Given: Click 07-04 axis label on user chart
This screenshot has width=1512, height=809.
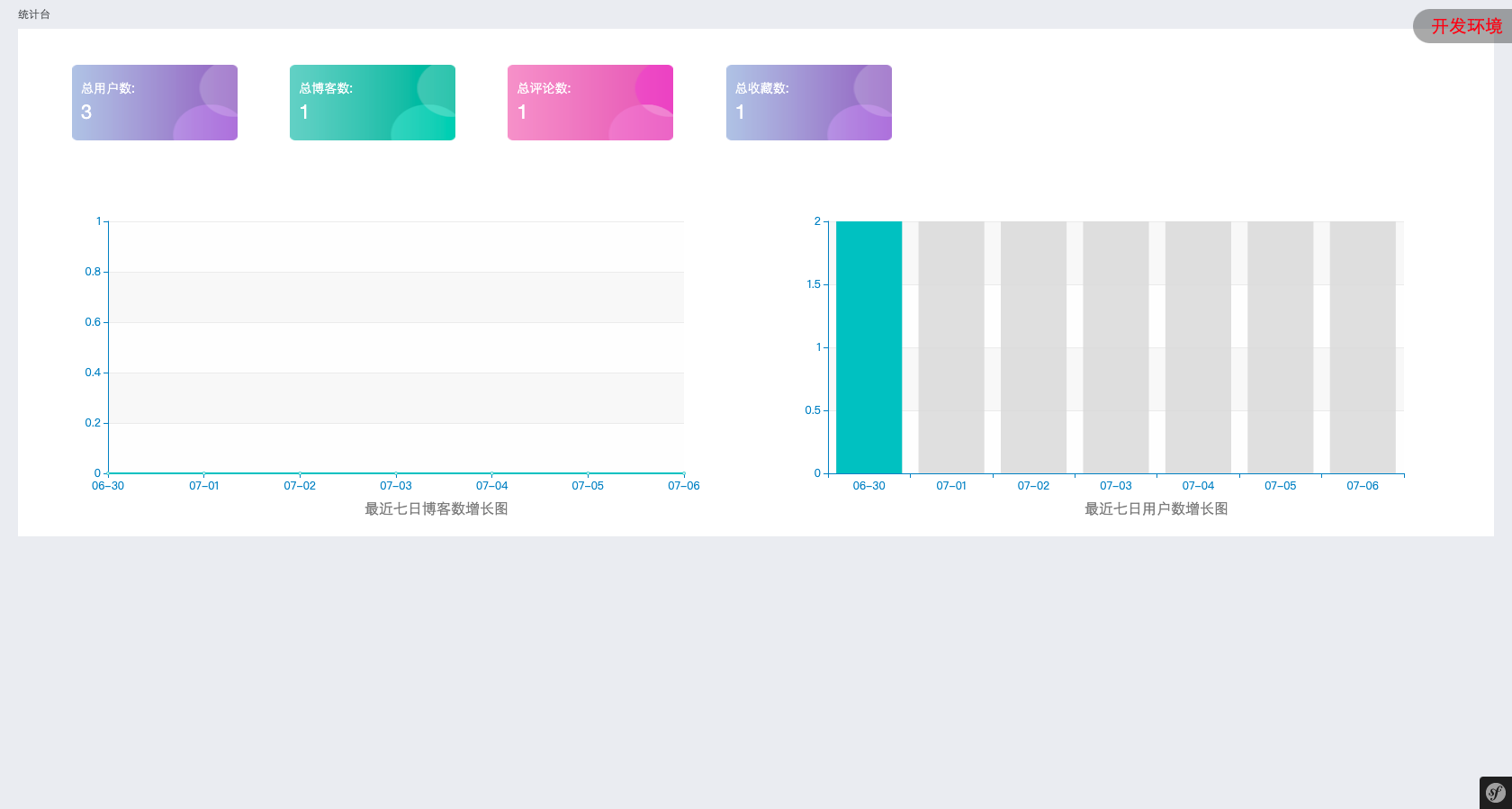Looking at the screenshot, I should 1198,486.
